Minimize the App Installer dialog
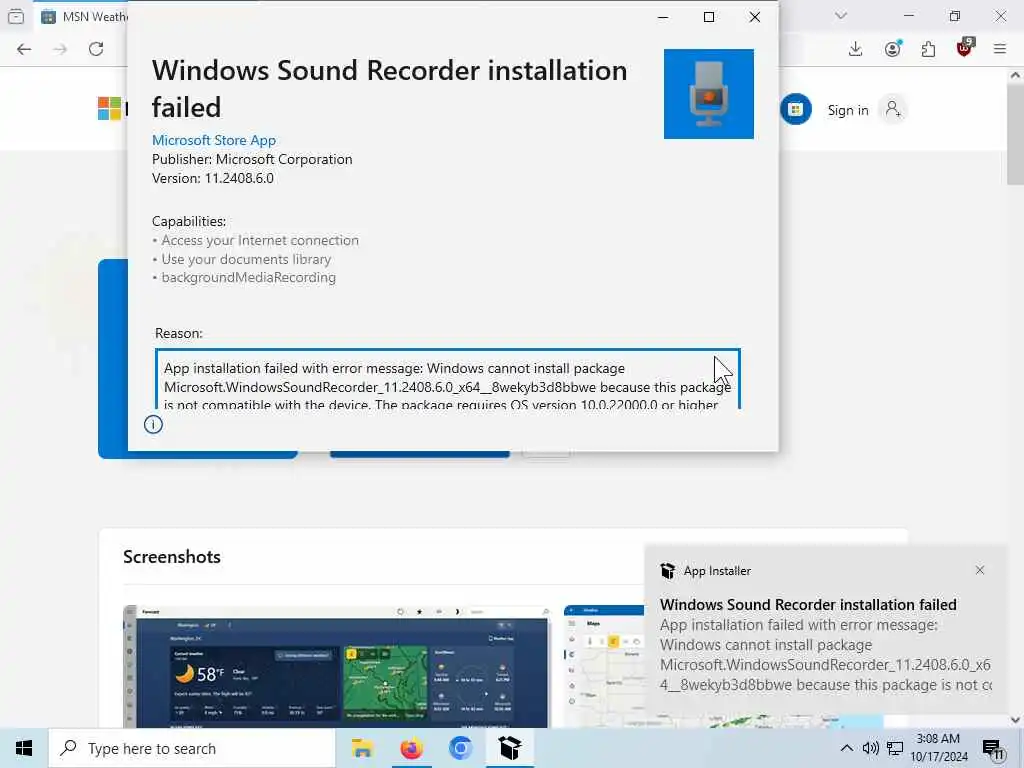This screenshot has height=768, width=1024. 663,17
